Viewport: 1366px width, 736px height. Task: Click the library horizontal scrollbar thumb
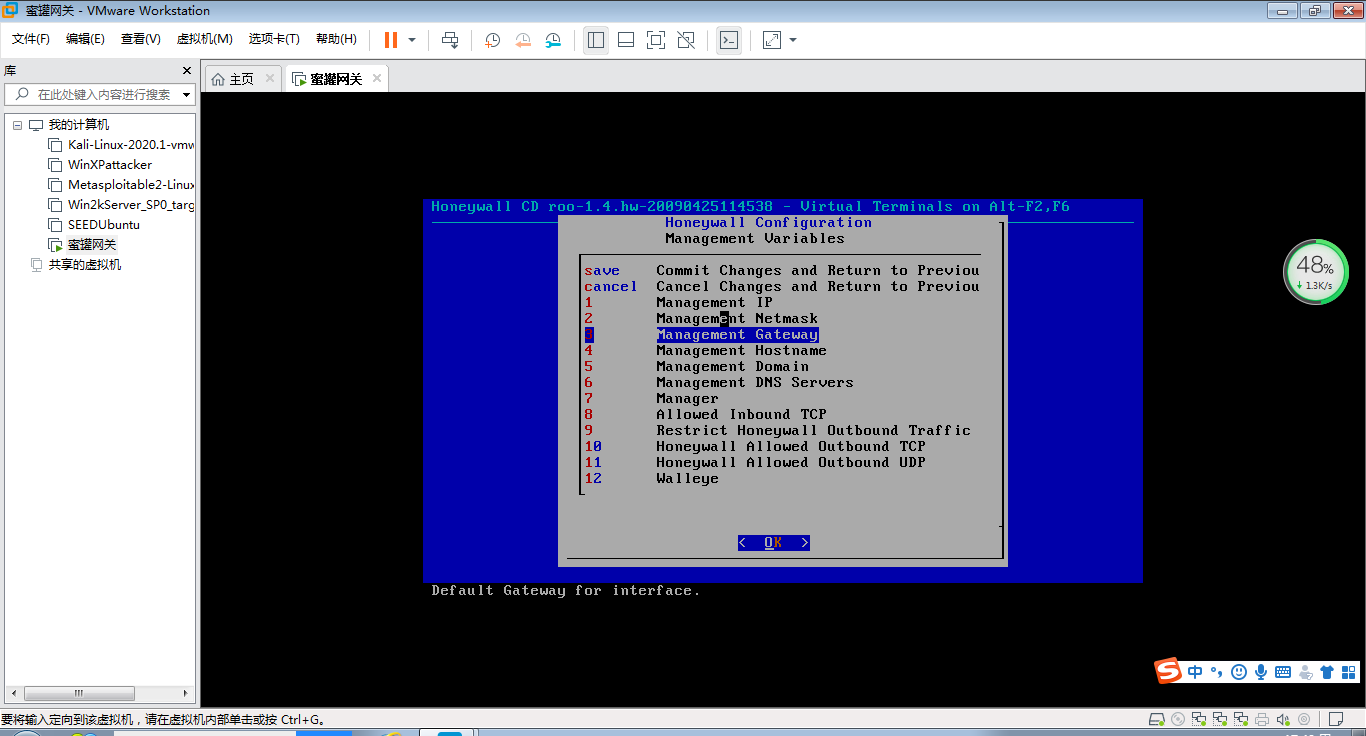point(79,693)
